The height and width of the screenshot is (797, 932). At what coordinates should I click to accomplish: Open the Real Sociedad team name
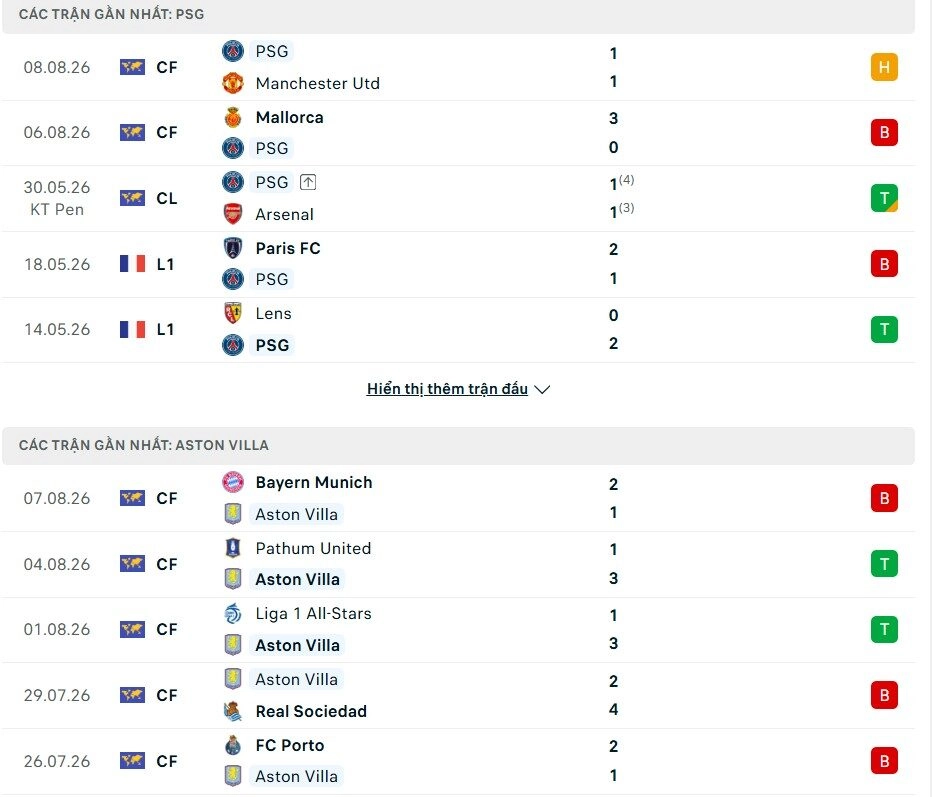[x=311, y=711]
